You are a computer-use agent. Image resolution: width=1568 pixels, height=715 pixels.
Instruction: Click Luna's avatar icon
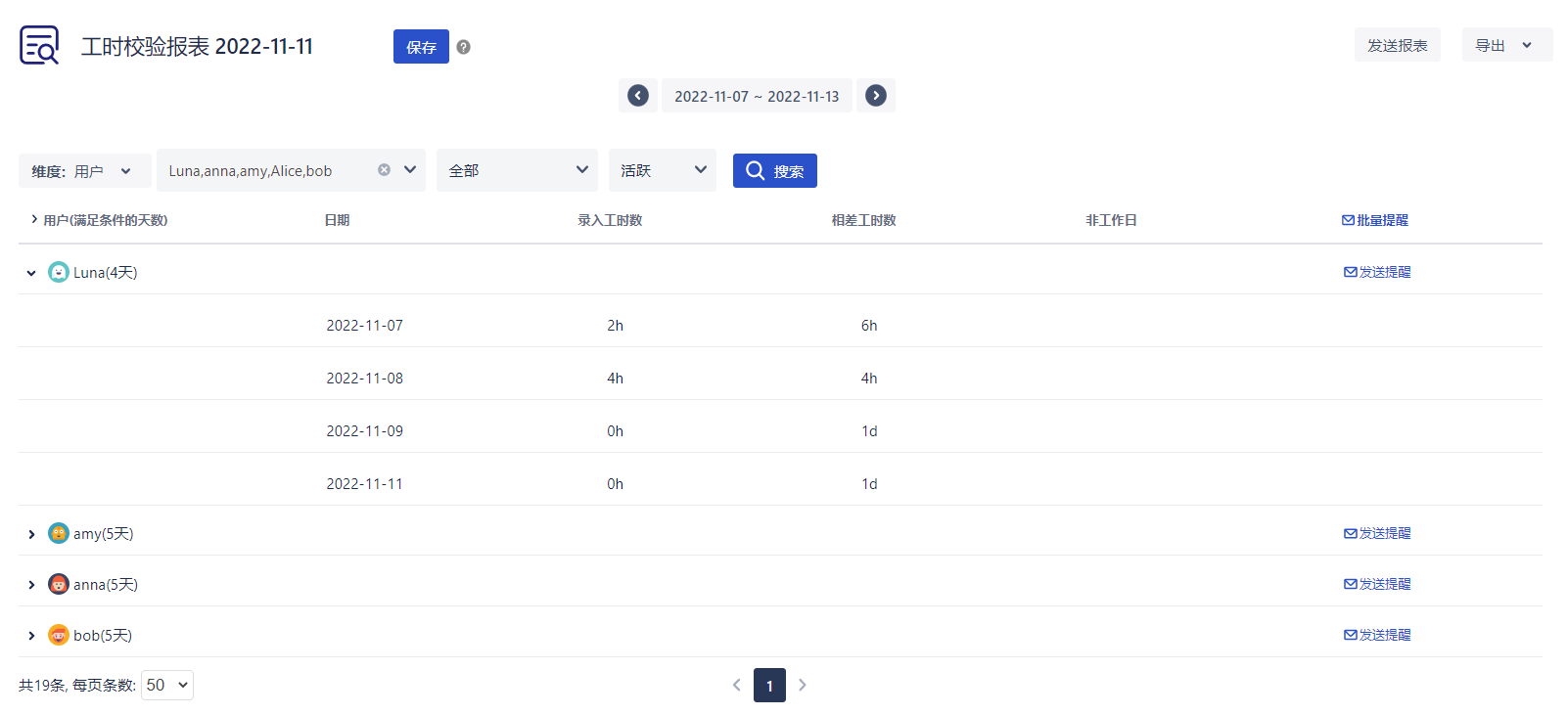tap(59, 272)
